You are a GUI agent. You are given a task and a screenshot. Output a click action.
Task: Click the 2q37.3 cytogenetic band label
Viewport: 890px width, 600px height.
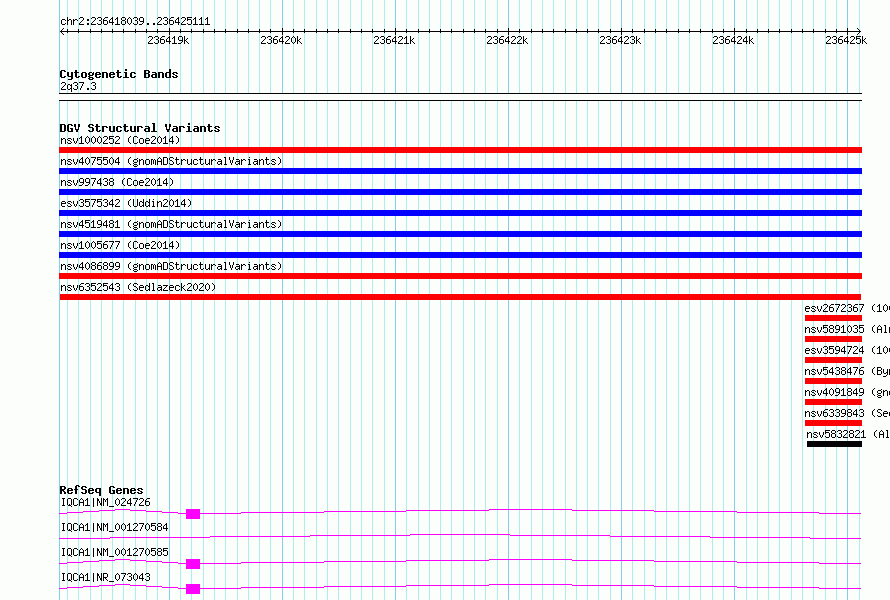pyautogui.click(x=78, y=86)
